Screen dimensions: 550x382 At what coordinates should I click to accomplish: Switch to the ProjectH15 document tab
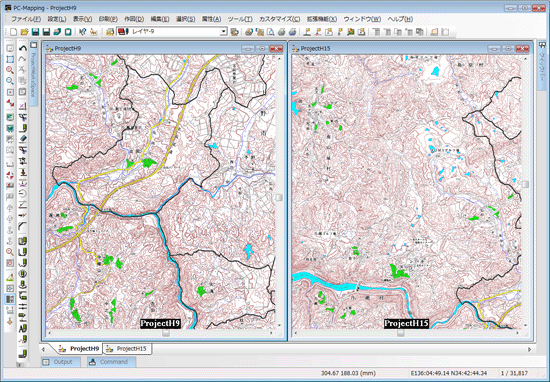(128, 349)
